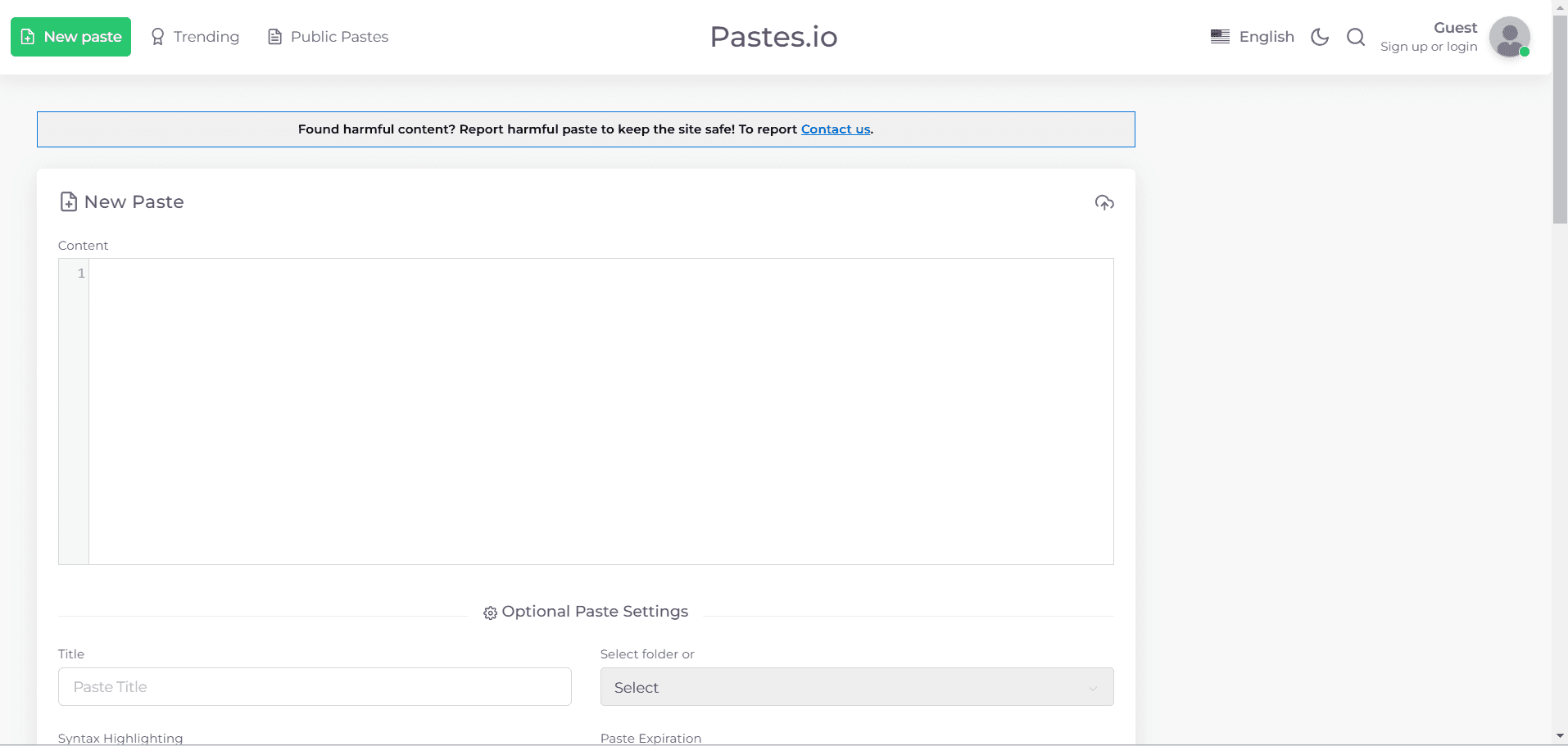Click the green New paste button
The height and width of the screenshot is (746, 1568).
point(70,37)
